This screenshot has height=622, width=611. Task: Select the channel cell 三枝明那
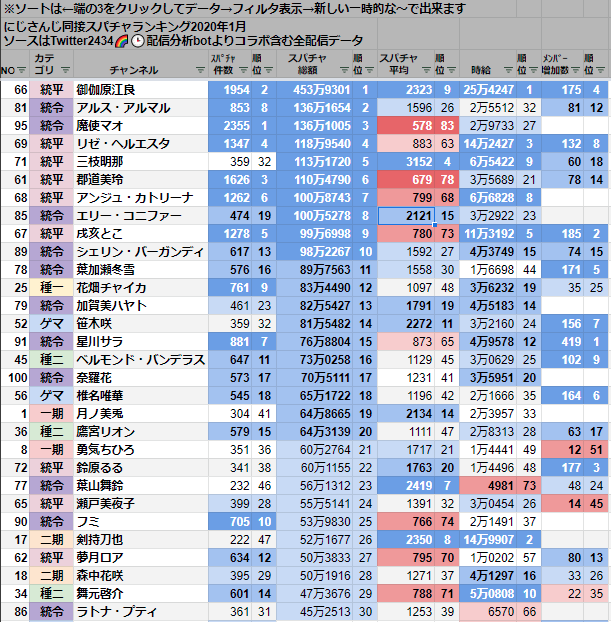[x=140, y=162]
